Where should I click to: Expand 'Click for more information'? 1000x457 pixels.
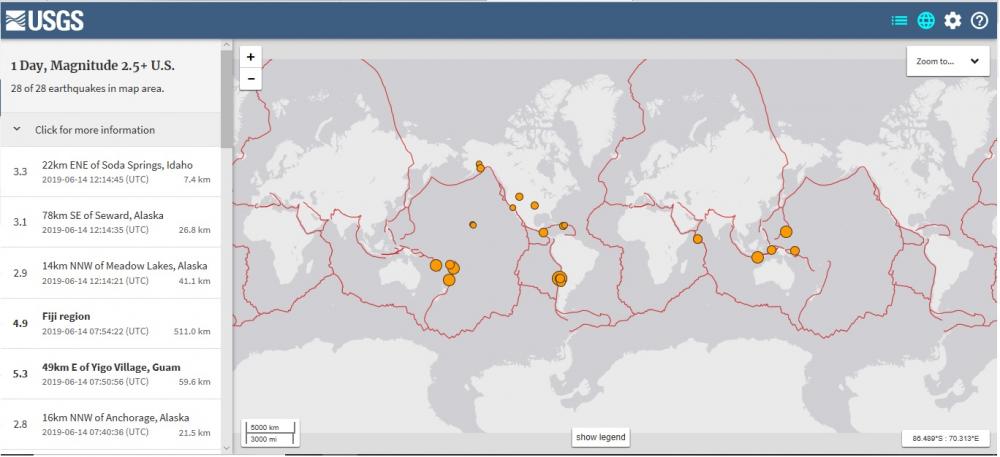point(111,130)
